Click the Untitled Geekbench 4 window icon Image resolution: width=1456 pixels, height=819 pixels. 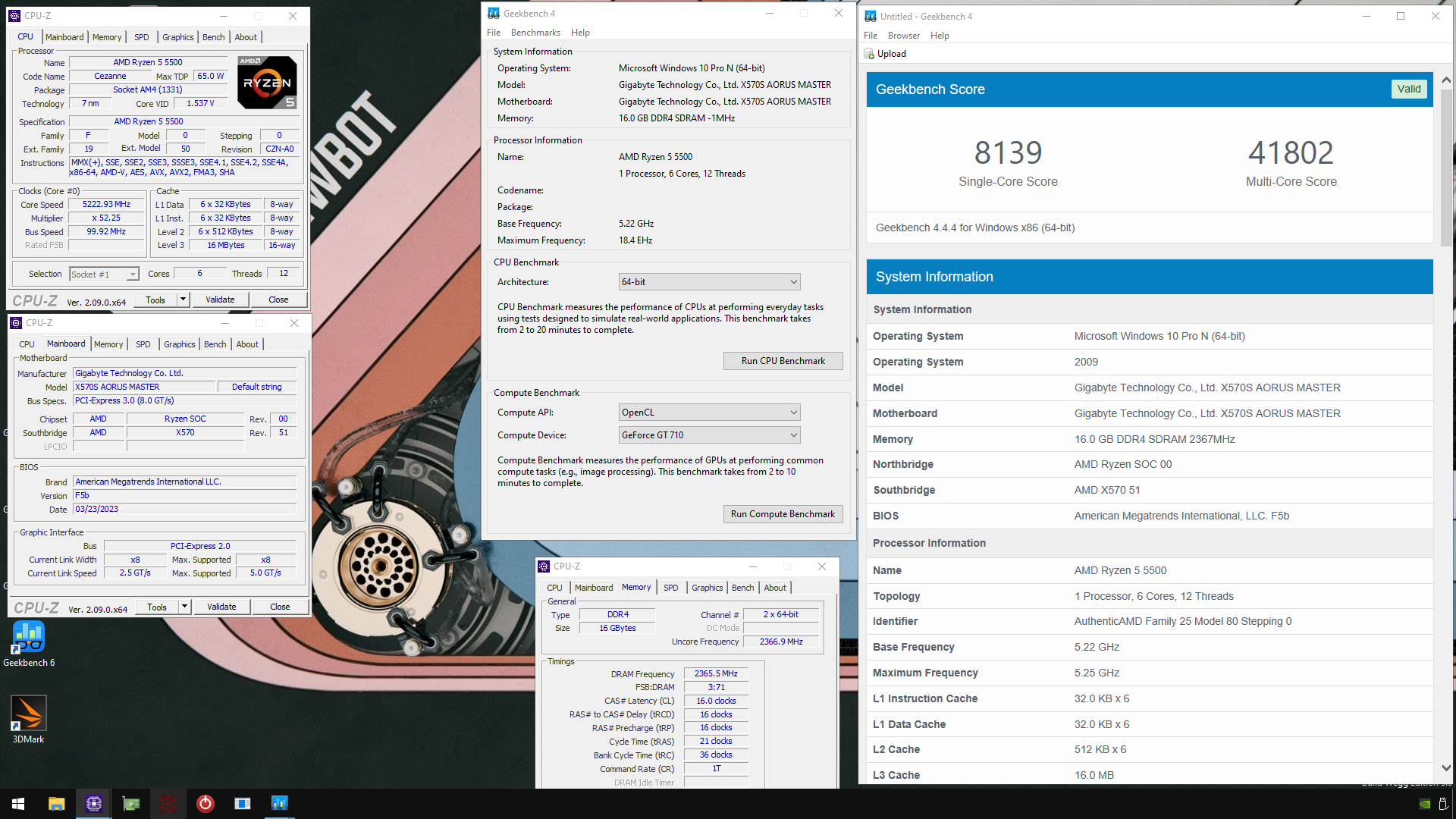point(871,16)
